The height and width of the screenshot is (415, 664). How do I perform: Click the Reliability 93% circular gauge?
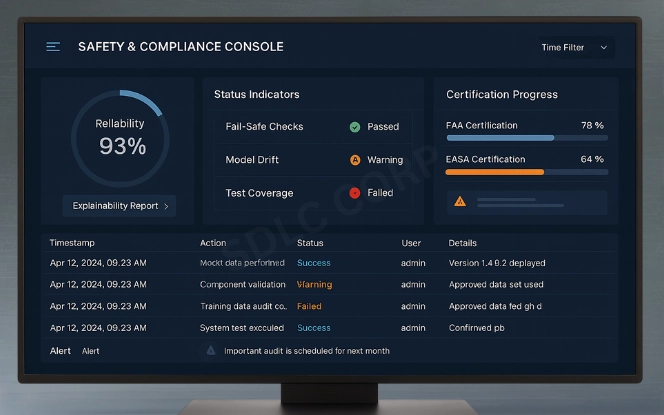[x=120, y=136]
